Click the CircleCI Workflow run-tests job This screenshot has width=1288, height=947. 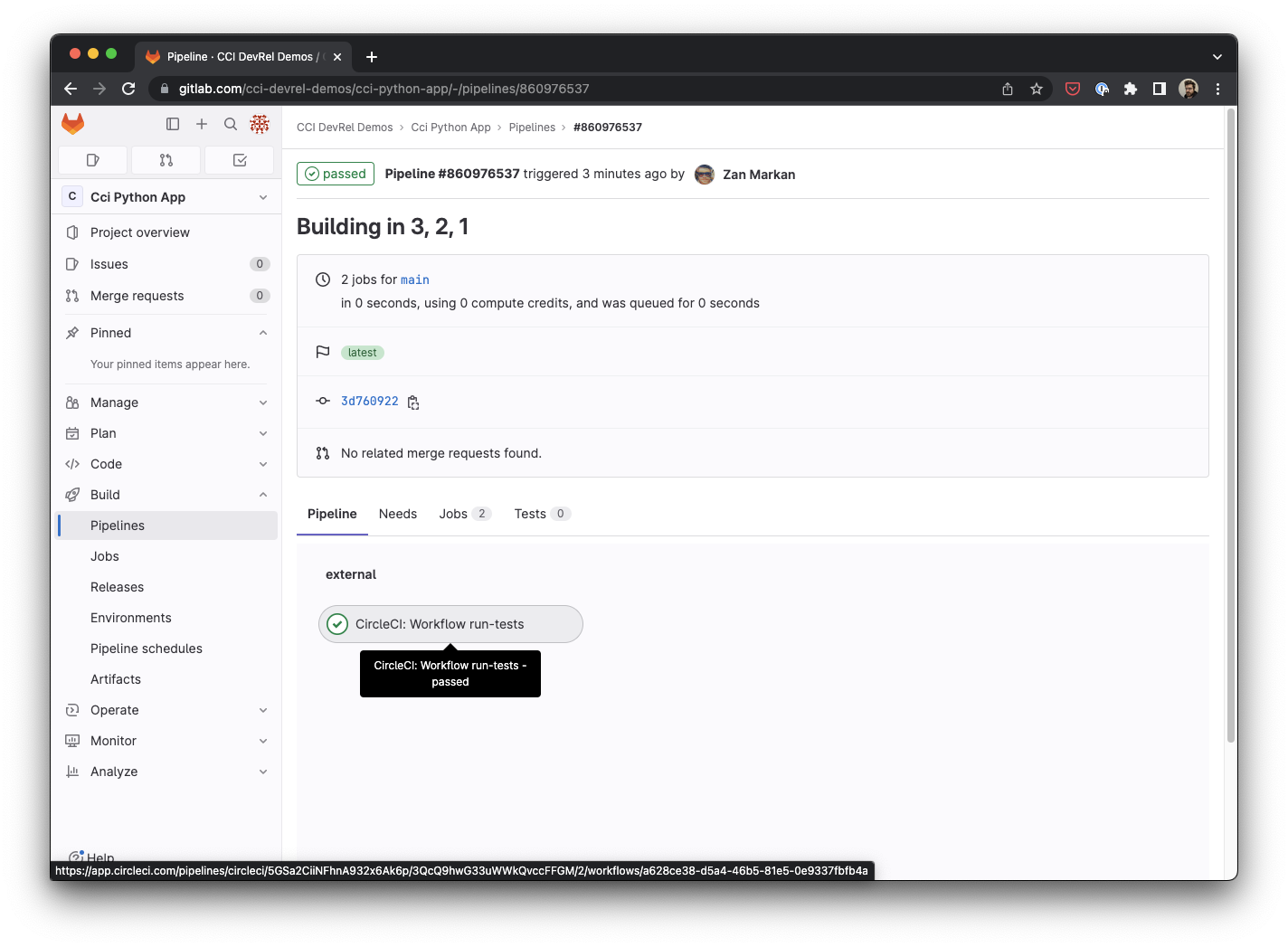(x=450, y=624)
